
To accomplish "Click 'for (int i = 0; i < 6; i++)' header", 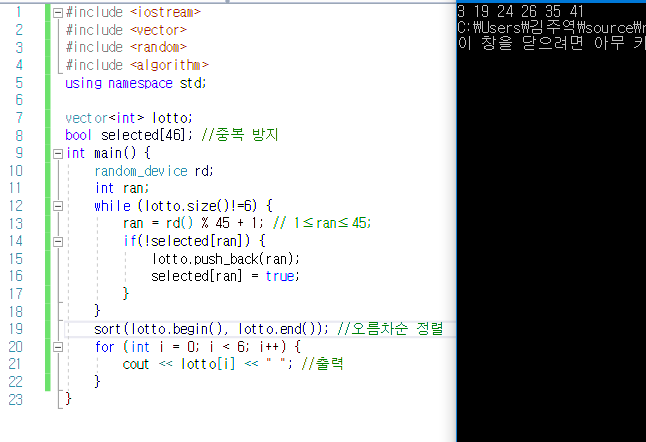I will coord(190,347).
